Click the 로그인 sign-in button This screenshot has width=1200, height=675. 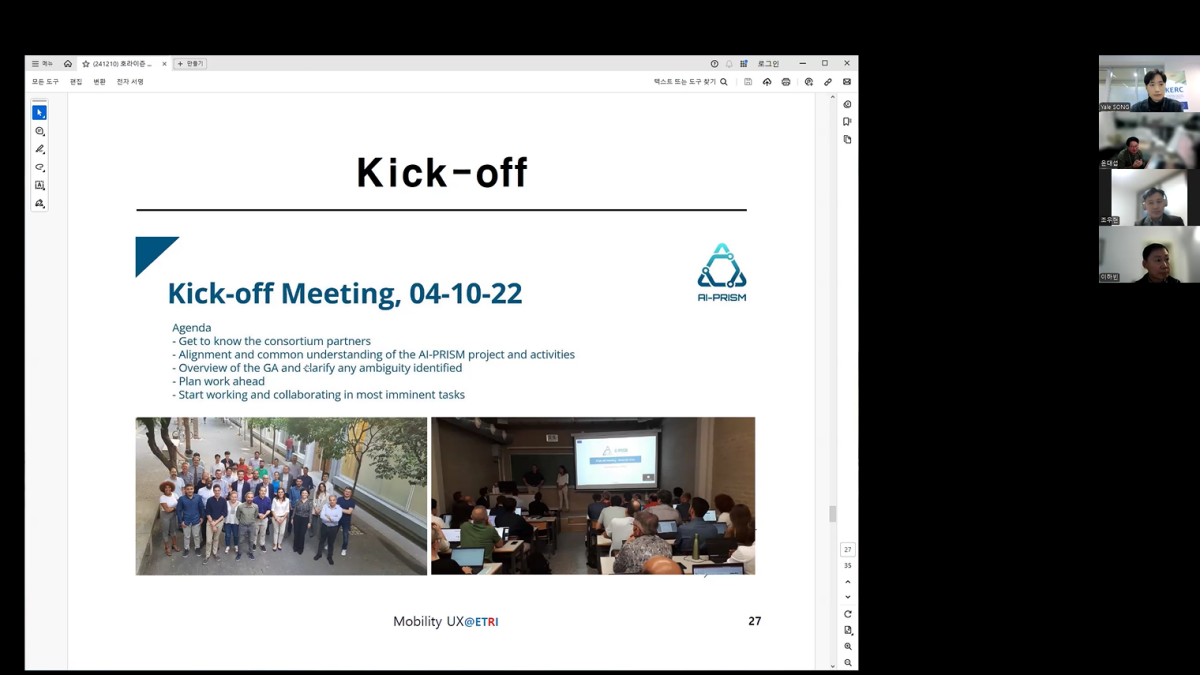click(768, 63)
